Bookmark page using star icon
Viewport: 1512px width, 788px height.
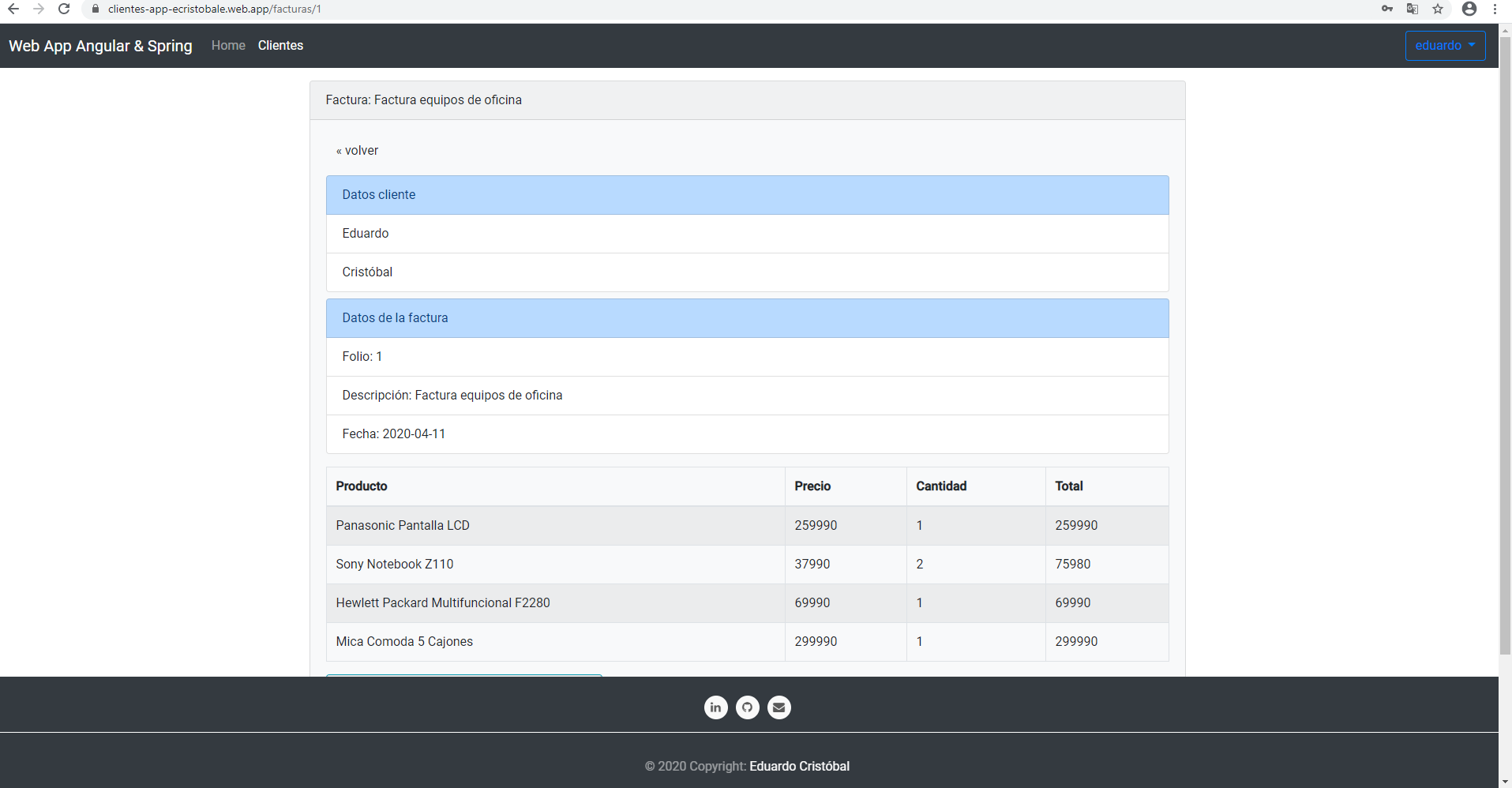click(1438, 9)
